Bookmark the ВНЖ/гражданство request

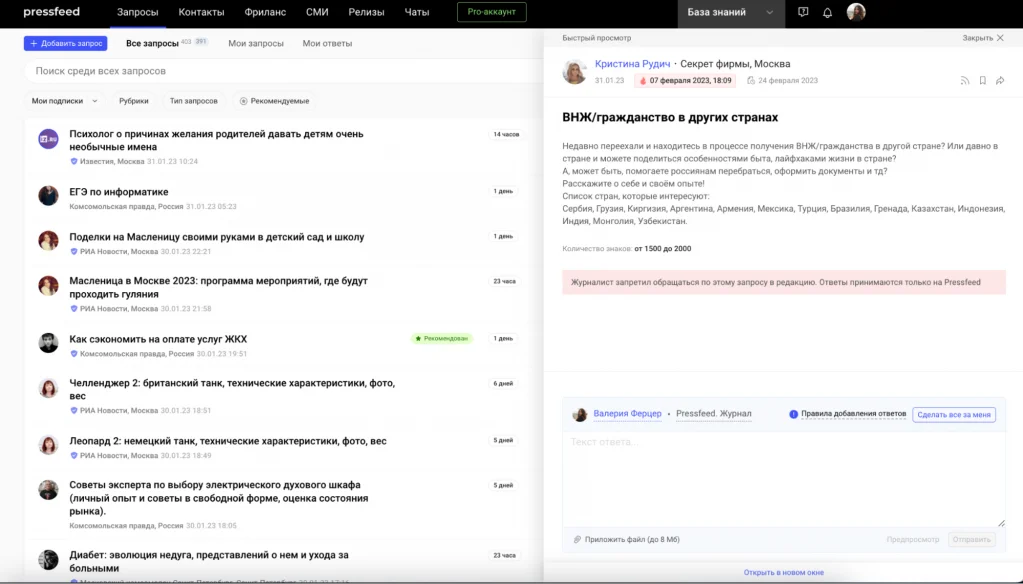(983, 80)
